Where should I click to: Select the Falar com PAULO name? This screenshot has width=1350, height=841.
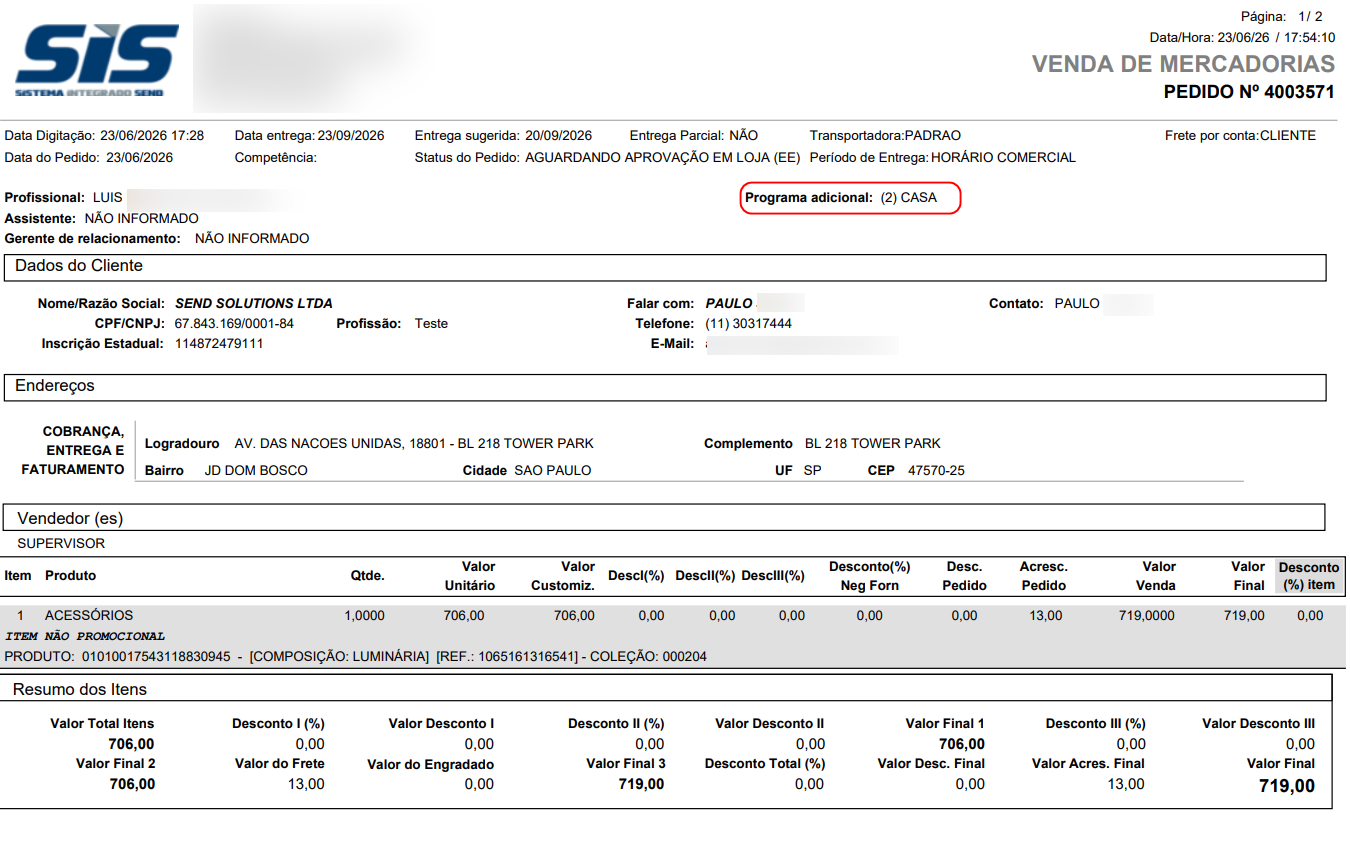[x=729, y=303]
